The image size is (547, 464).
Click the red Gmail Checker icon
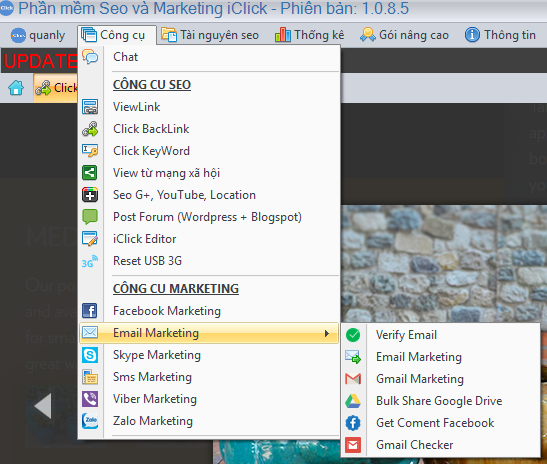pos(353,445)
